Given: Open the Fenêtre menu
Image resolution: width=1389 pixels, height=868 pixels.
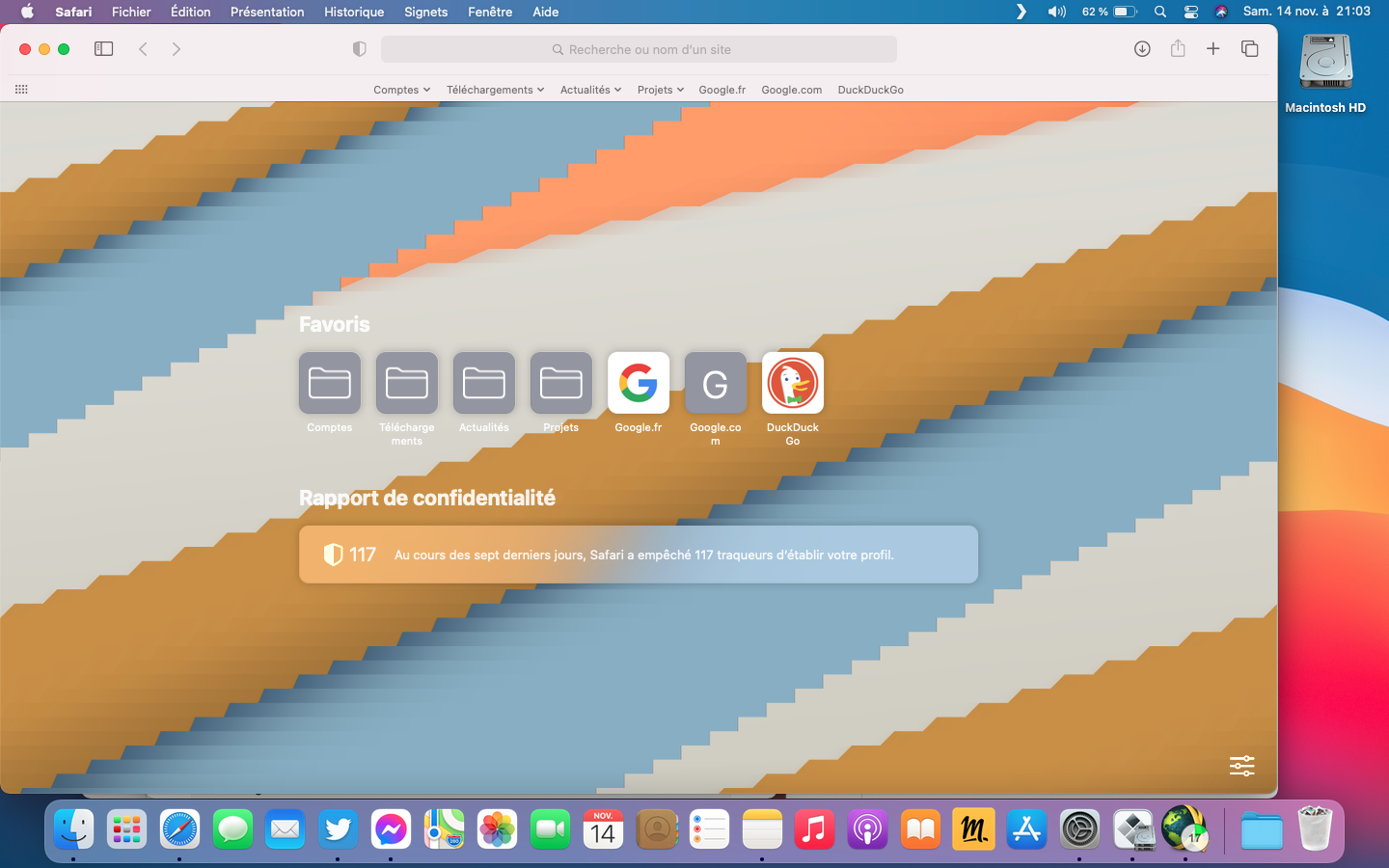Looking at the screenshot, I should click(x=490, y=12).
